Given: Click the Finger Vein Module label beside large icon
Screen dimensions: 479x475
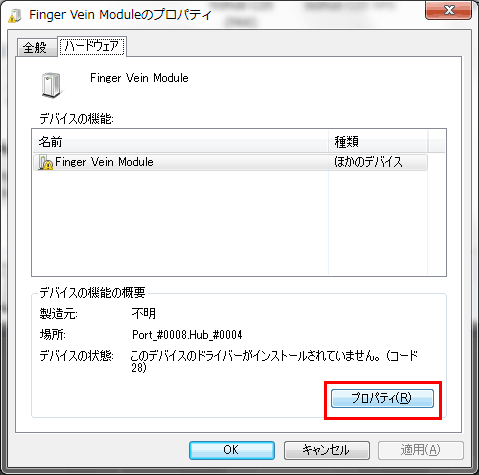Looking at the screenshot, I should coord(139,78).
